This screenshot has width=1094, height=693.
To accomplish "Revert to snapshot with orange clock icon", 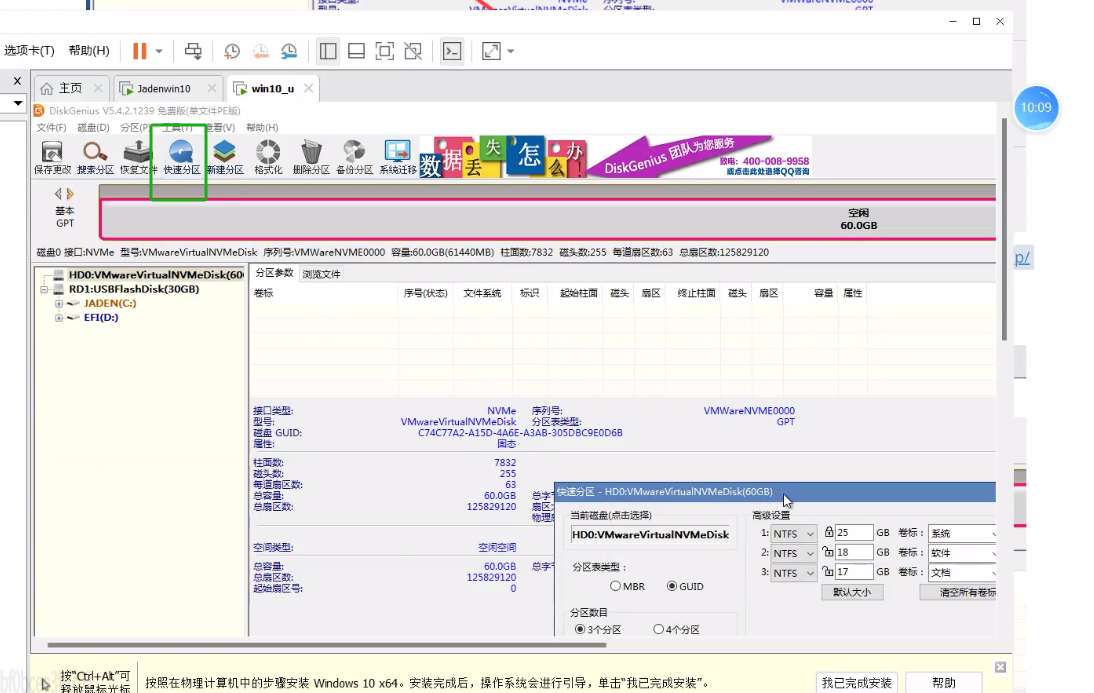I will (x=261, y=51).
